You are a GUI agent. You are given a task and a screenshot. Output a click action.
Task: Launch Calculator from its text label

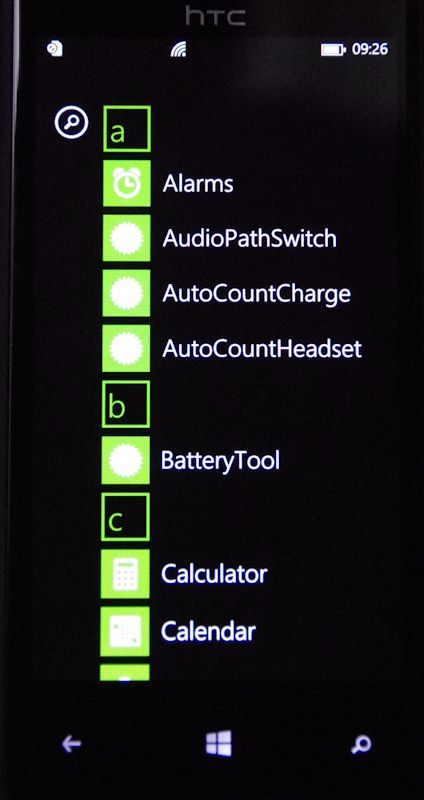coord(214,574)
